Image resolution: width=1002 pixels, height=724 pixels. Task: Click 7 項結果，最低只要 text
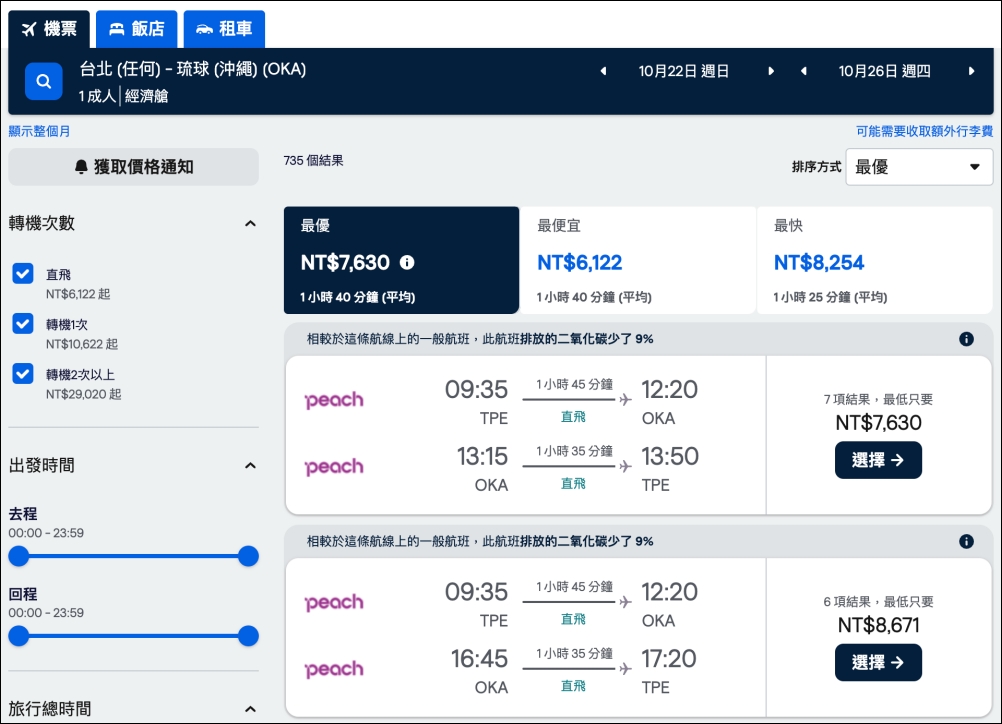point(878,399)
